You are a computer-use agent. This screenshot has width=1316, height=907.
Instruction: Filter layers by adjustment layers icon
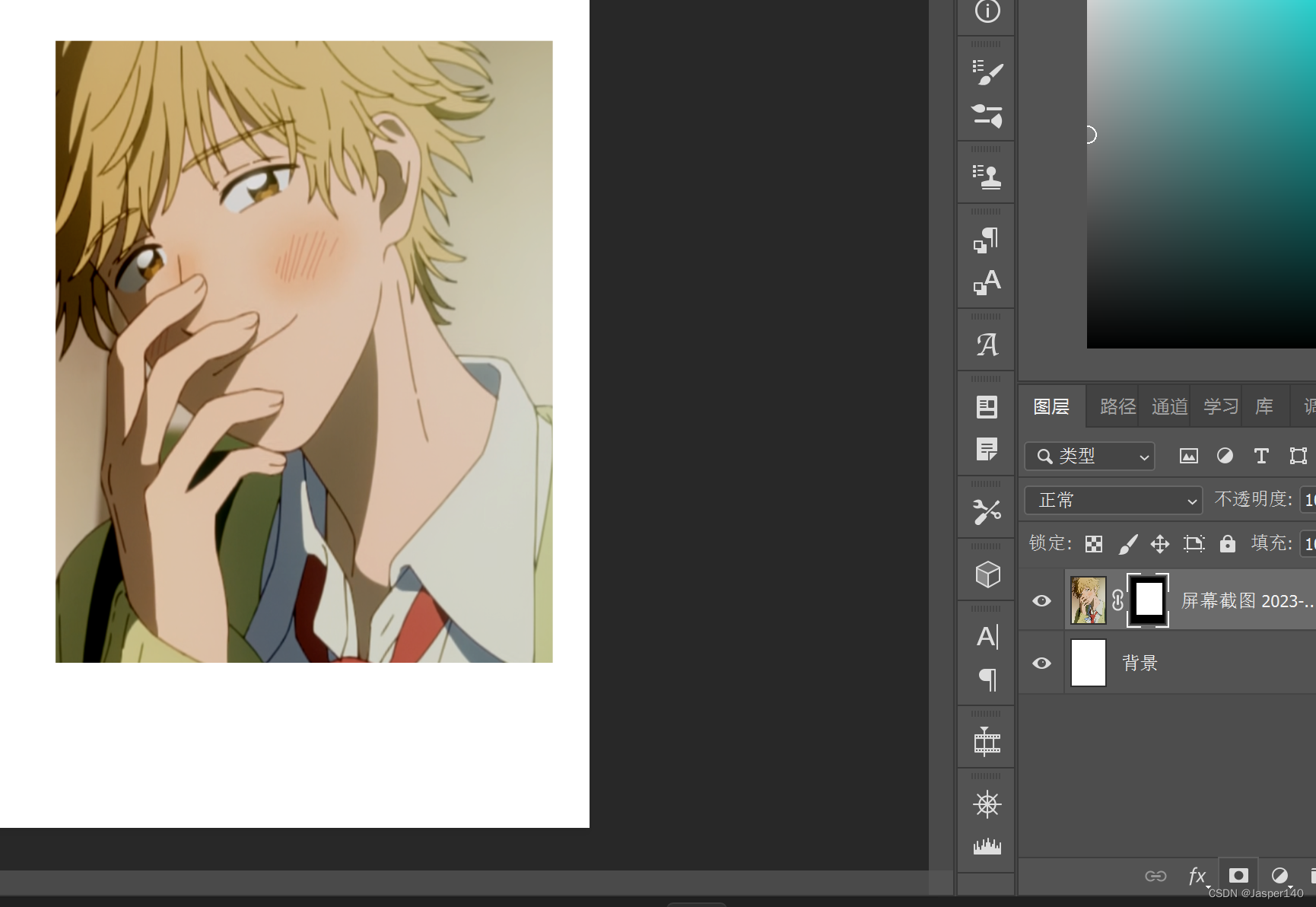[1225, 456]
